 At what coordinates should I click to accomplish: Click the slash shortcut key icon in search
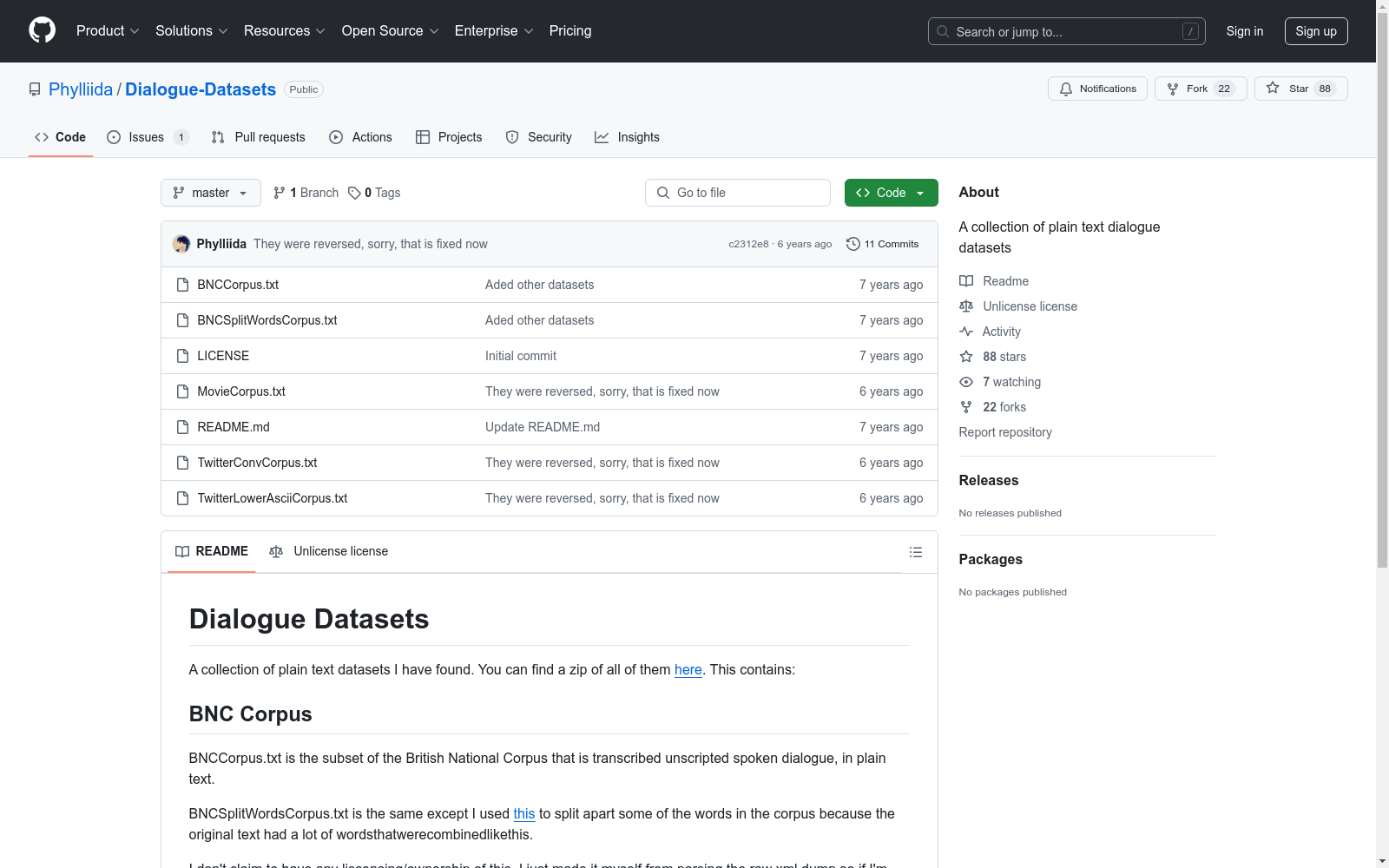pyautogui.click(x=1190, y=31)
